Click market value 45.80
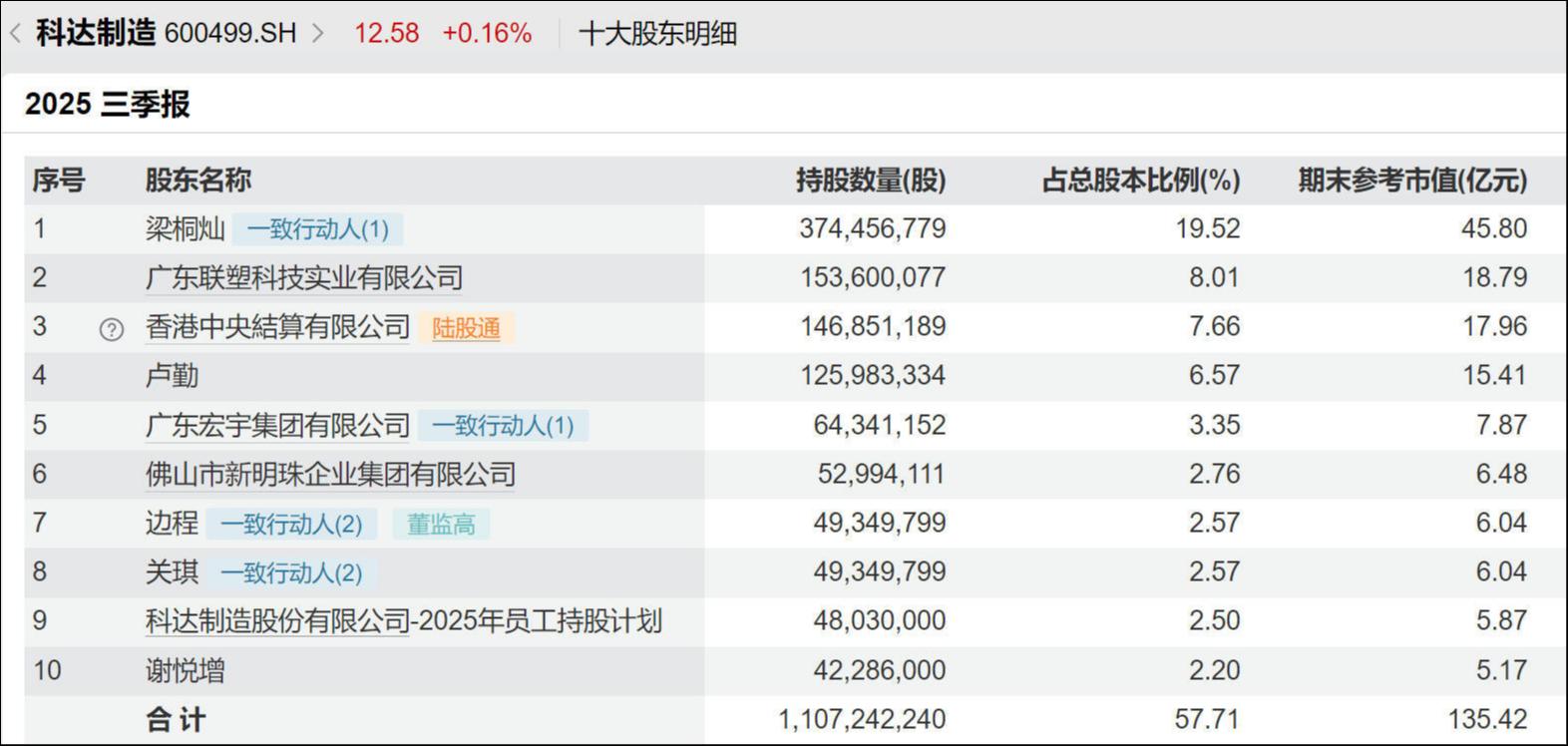 (x=1494, y=228)
